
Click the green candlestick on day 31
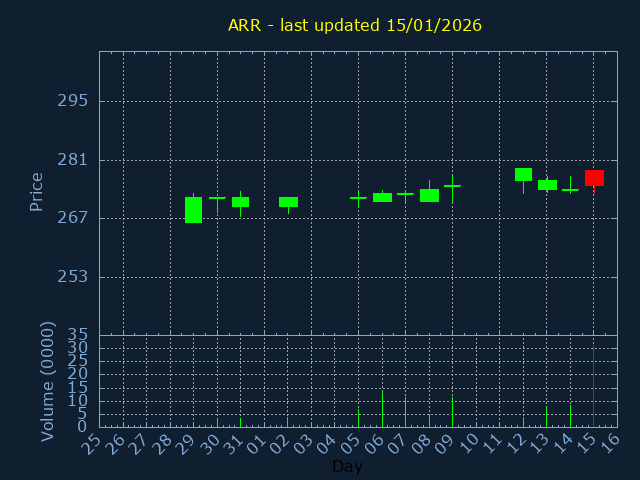coord(240,202)
